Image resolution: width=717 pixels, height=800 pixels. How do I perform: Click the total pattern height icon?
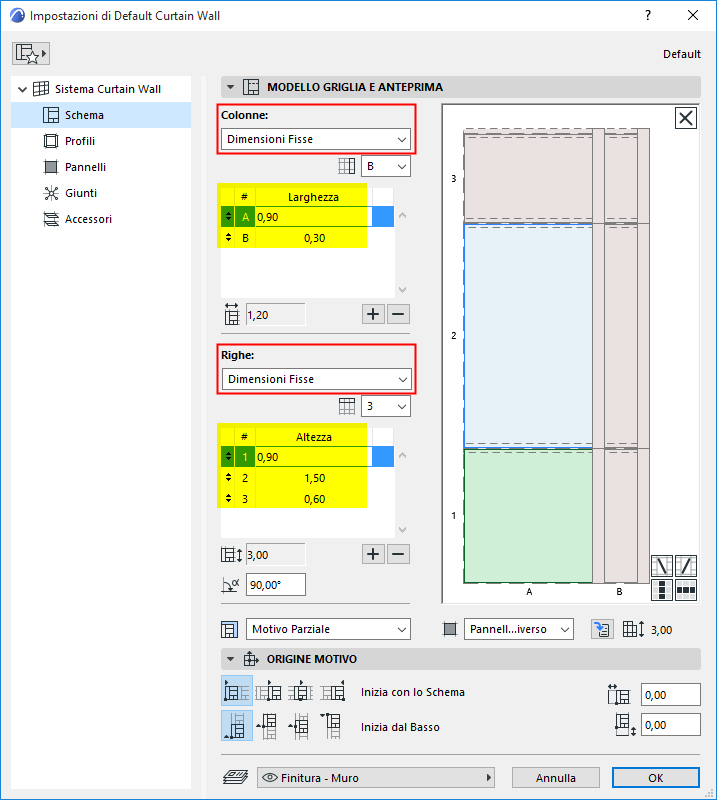(231, 555)
